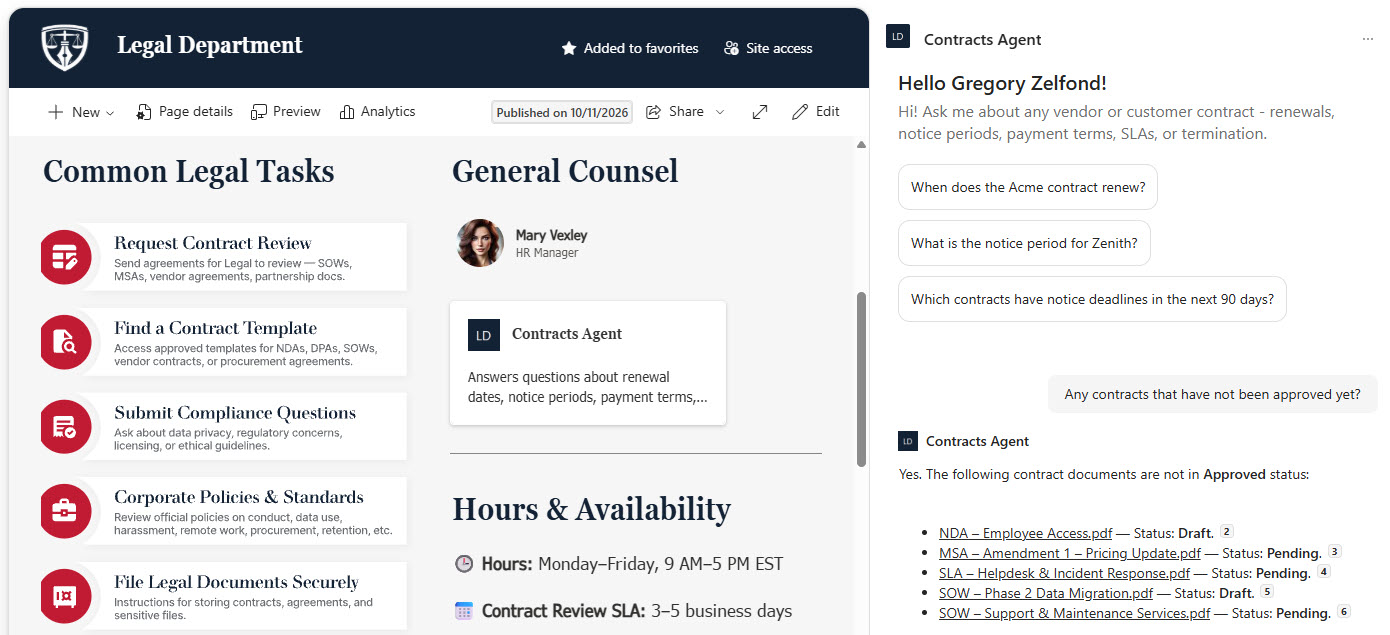Open Find a Contract Template
1390x635 pixels.
[215, 328]
